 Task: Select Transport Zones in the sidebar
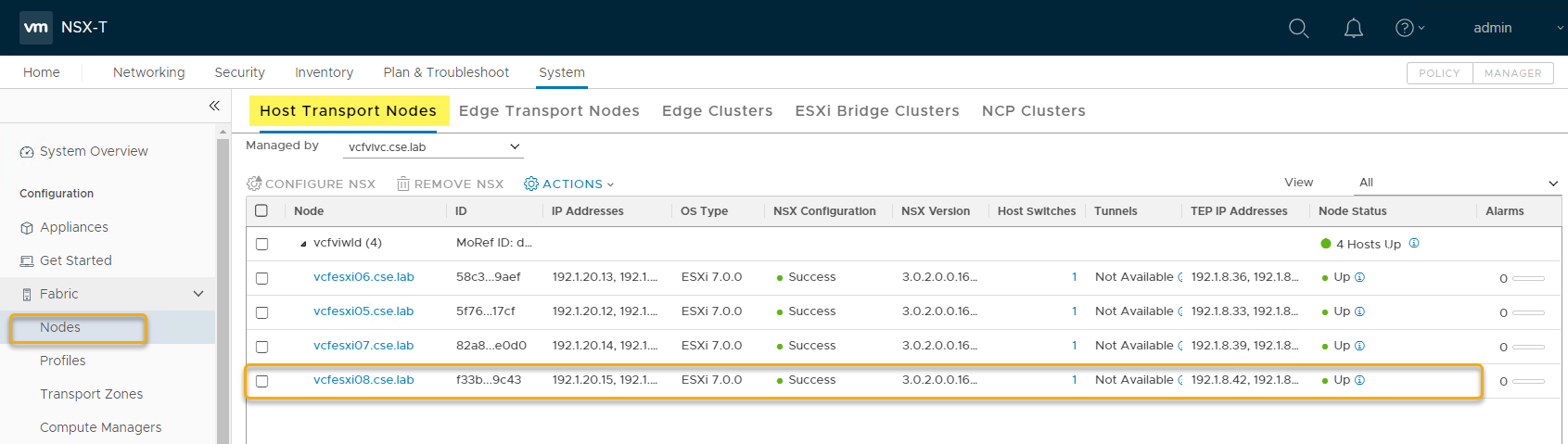(91, 394)
